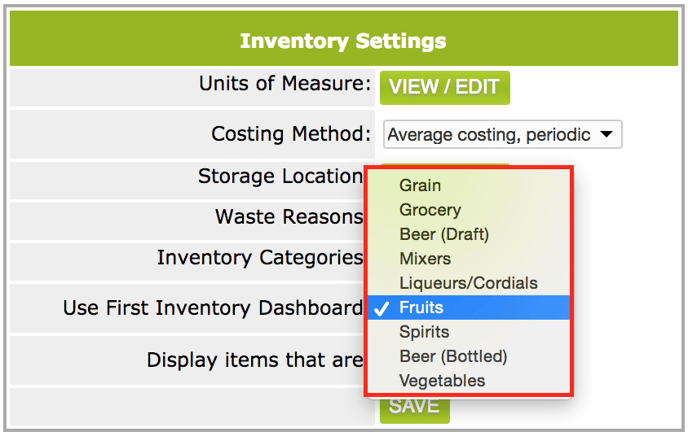Click the Waste Reasons label
The image size is (688, 436).
click(290, 217)
